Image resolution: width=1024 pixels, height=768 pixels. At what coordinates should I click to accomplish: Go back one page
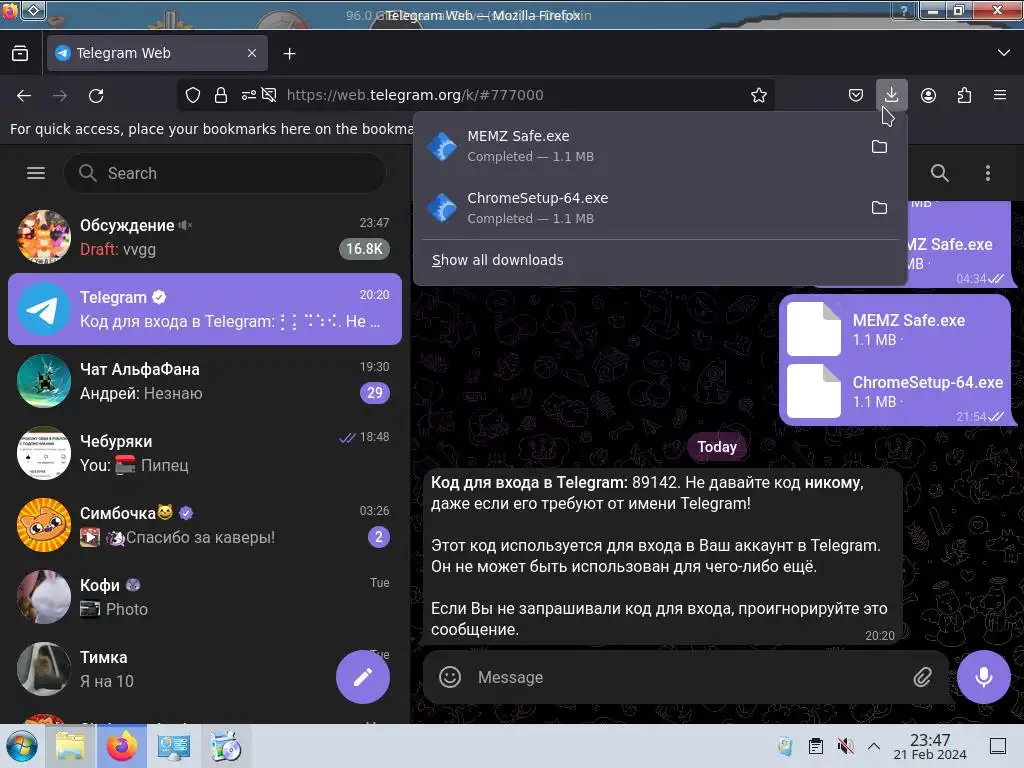(x=24, y=95)
